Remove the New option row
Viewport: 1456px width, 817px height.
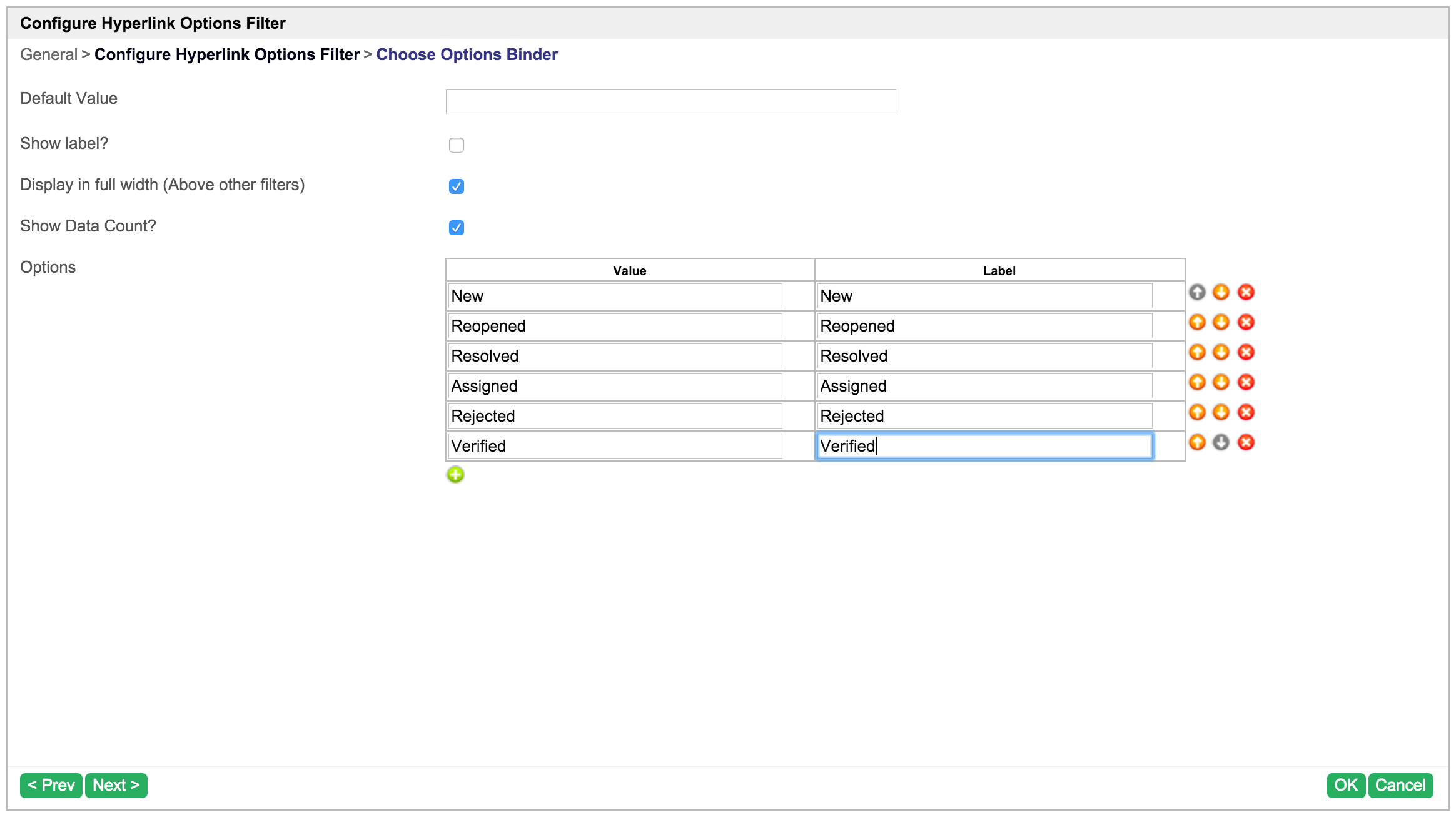coord(1246,292)
